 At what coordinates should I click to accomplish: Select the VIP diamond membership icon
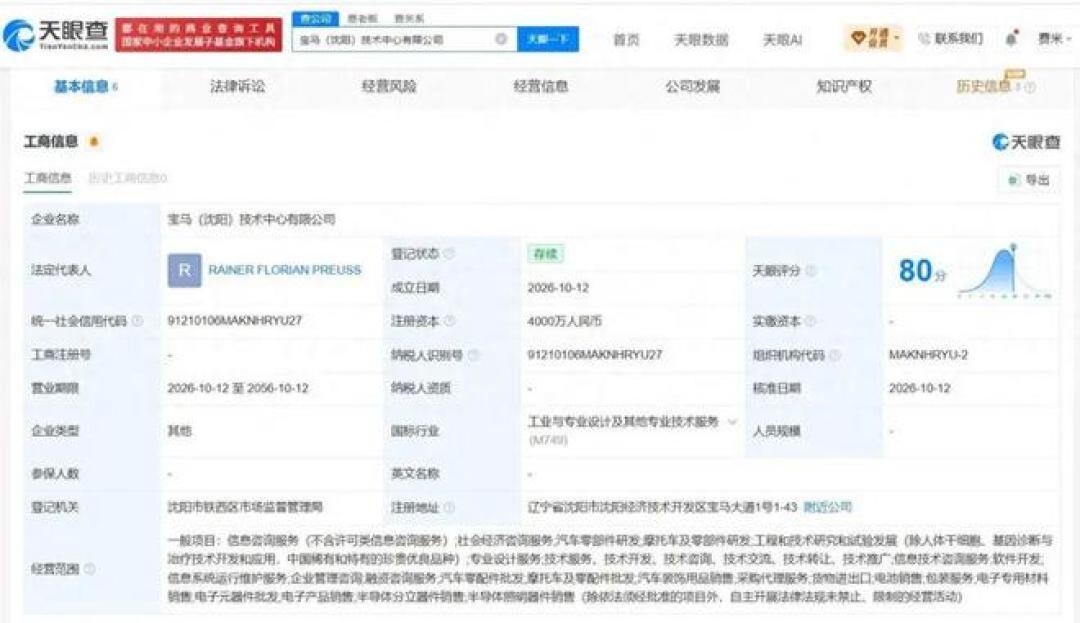pos(858,38)
